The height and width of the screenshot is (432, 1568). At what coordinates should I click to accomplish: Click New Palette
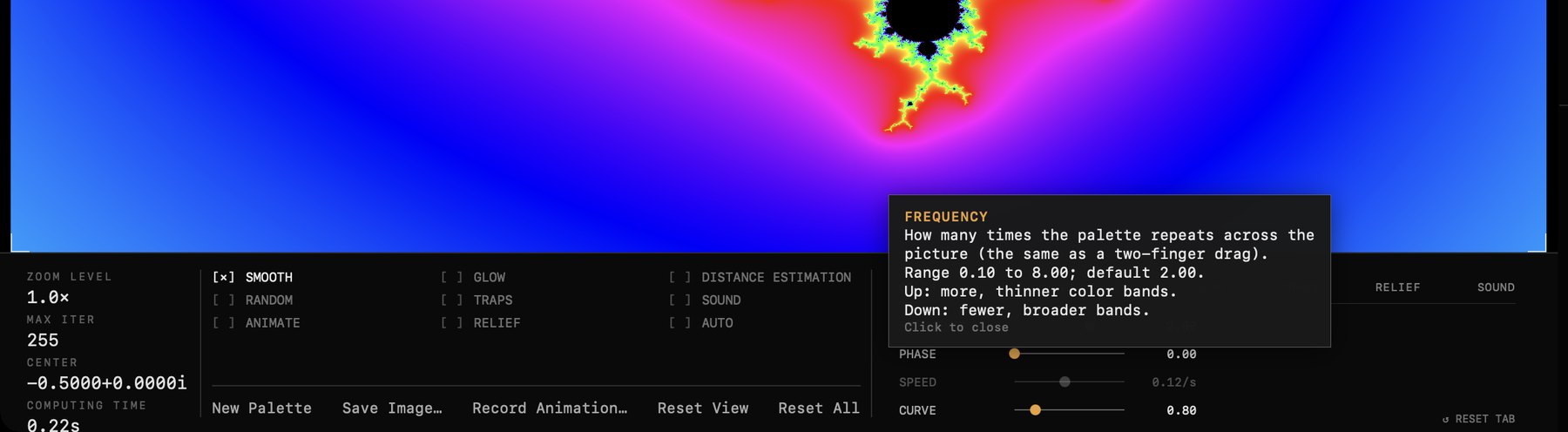pyautogui.click(x=261, y=408)
